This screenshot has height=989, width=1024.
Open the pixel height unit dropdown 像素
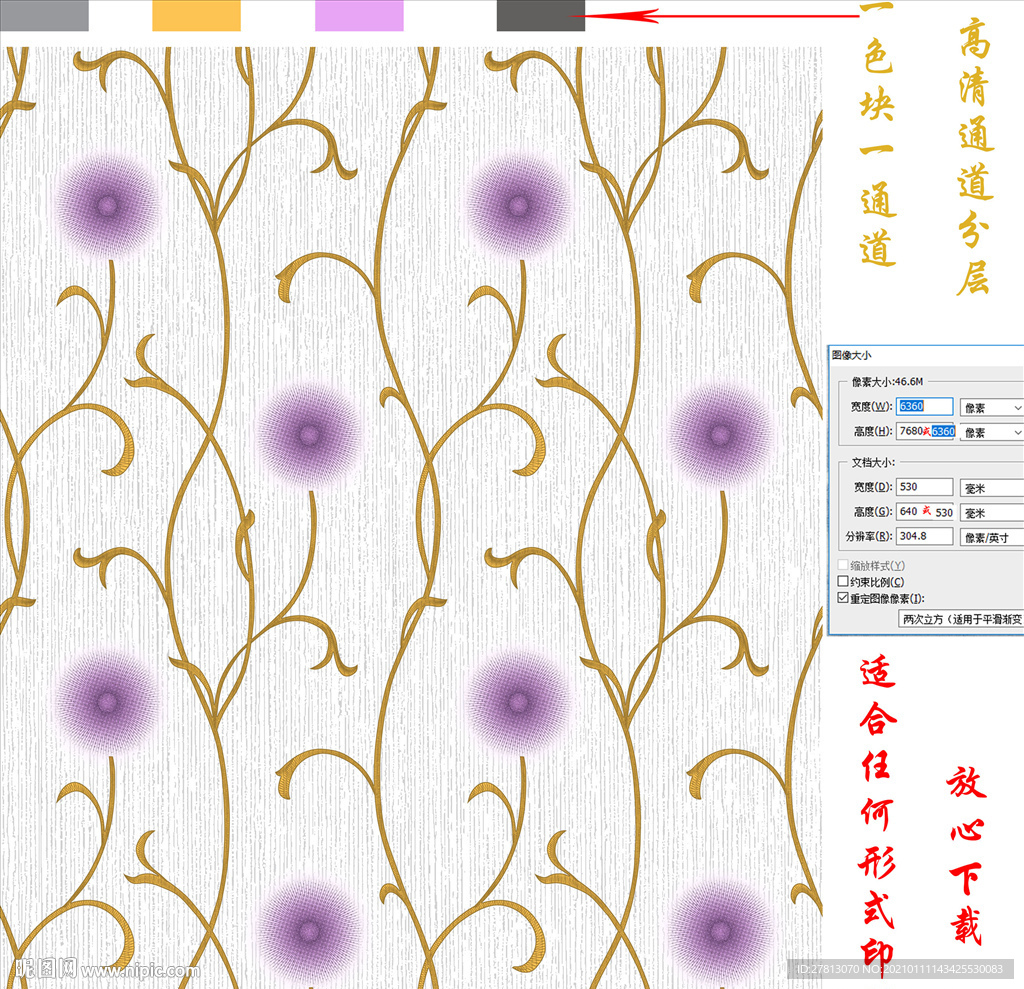pos(991,432)
